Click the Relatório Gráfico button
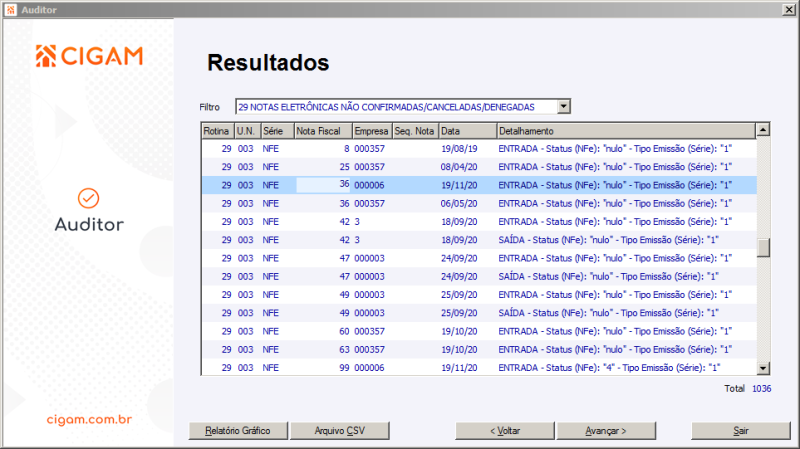The width and height of the screenshot is (800, 449). [x=238, y=431]
